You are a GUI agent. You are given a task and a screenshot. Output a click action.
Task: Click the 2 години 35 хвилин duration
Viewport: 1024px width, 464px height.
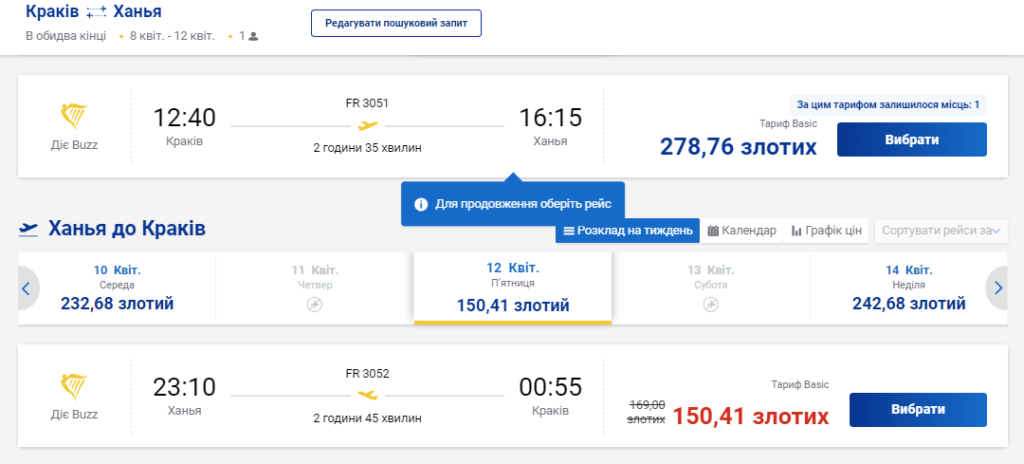(368, 148)
